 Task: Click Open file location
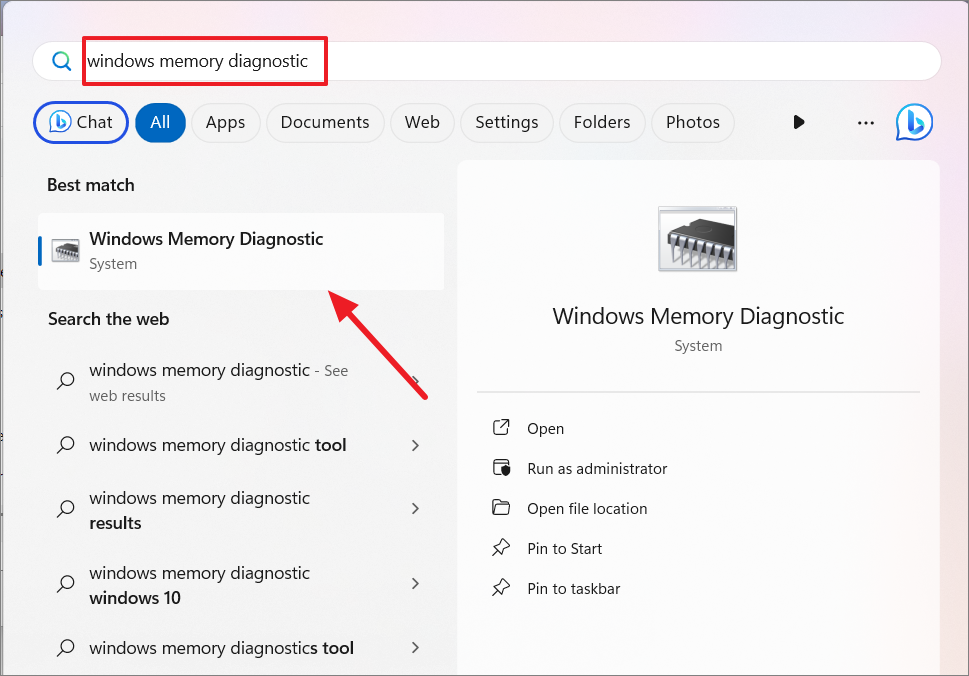pos(587,509)
